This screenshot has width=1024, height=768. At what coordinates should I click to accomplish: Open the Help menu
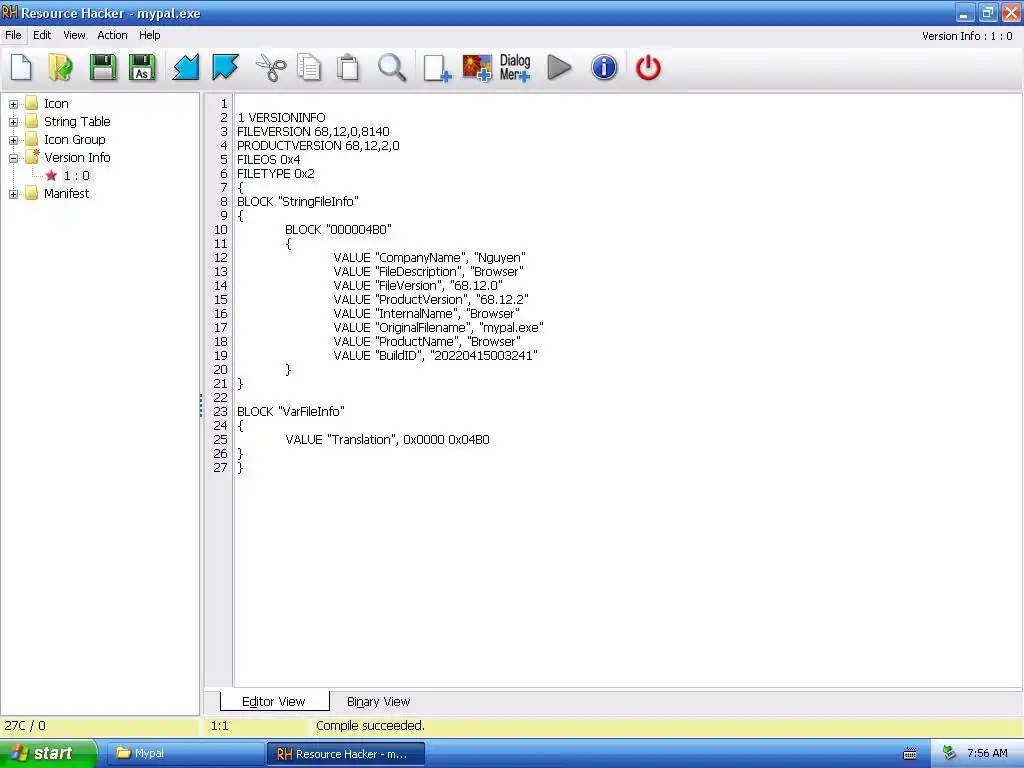point(150,35)
